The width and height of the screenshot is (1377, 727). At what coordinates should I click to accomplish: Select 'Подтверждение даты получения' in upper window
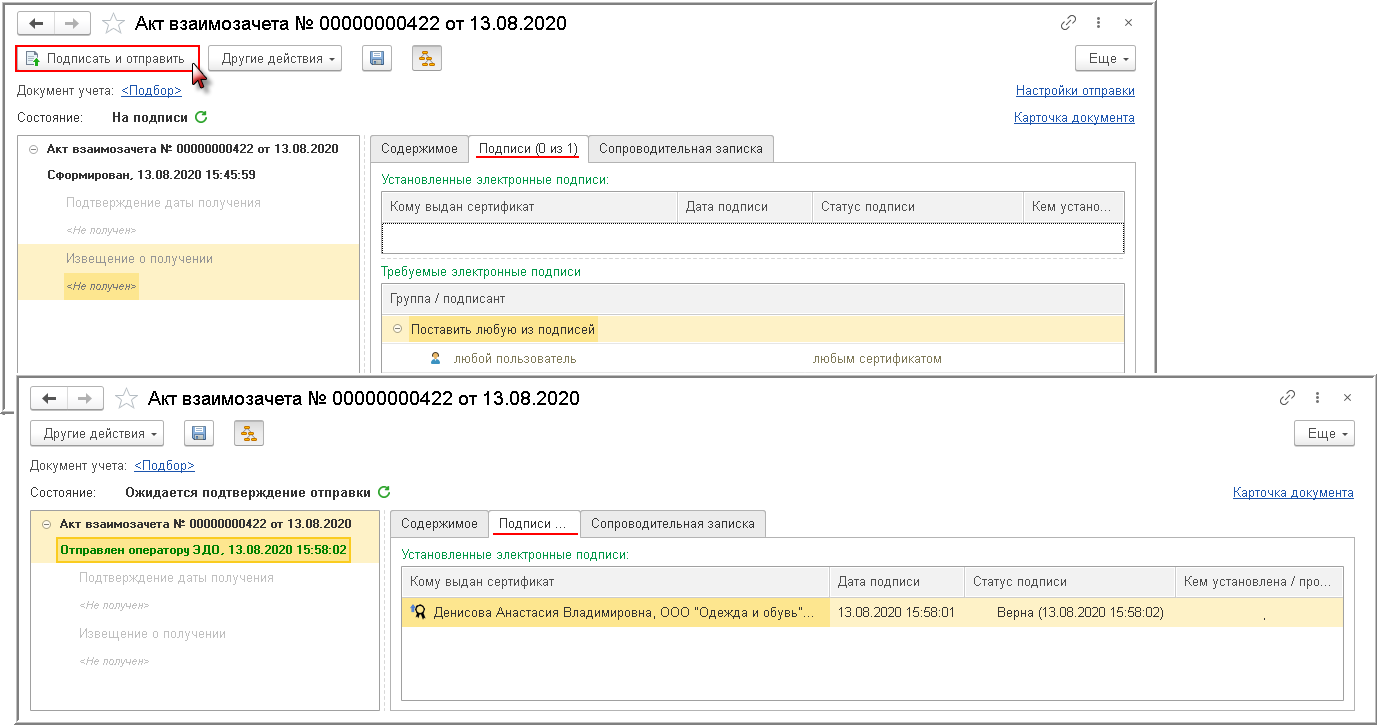tap(163, 203)
